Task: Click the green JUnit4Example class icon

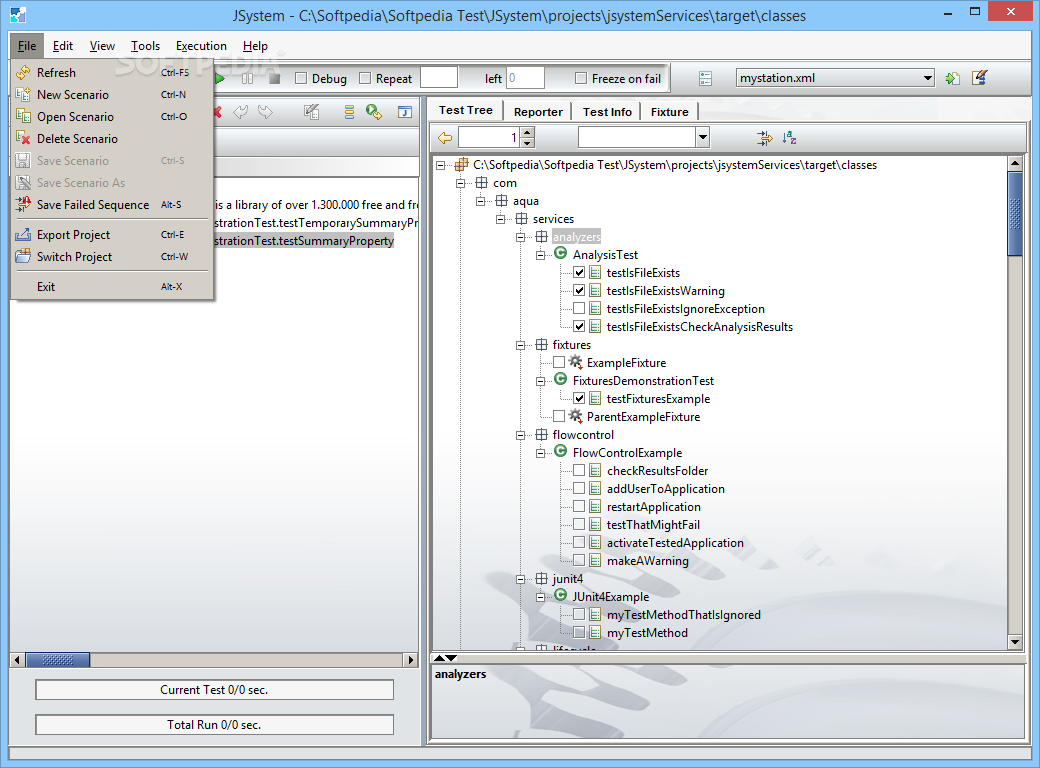Action: [x=560, y=595]
